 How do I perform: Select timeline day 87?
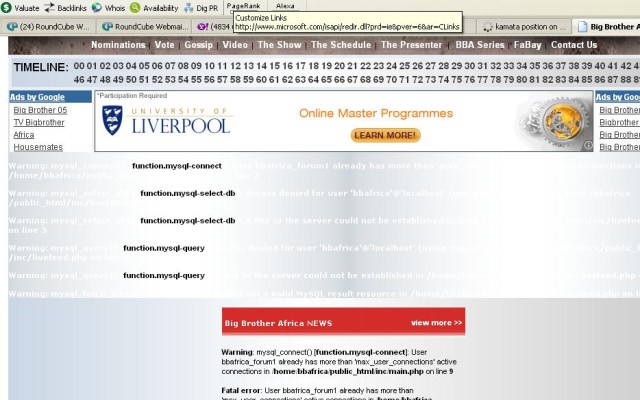[613, 80]
